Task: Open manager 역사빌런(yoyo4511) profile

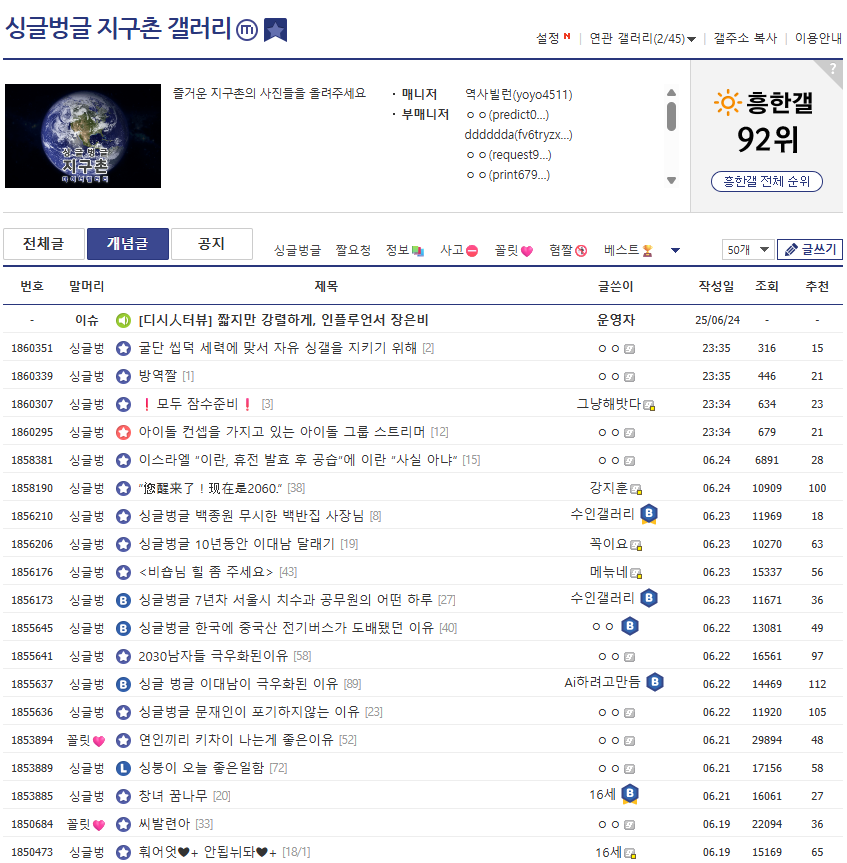Action: (x=518, y=95)
